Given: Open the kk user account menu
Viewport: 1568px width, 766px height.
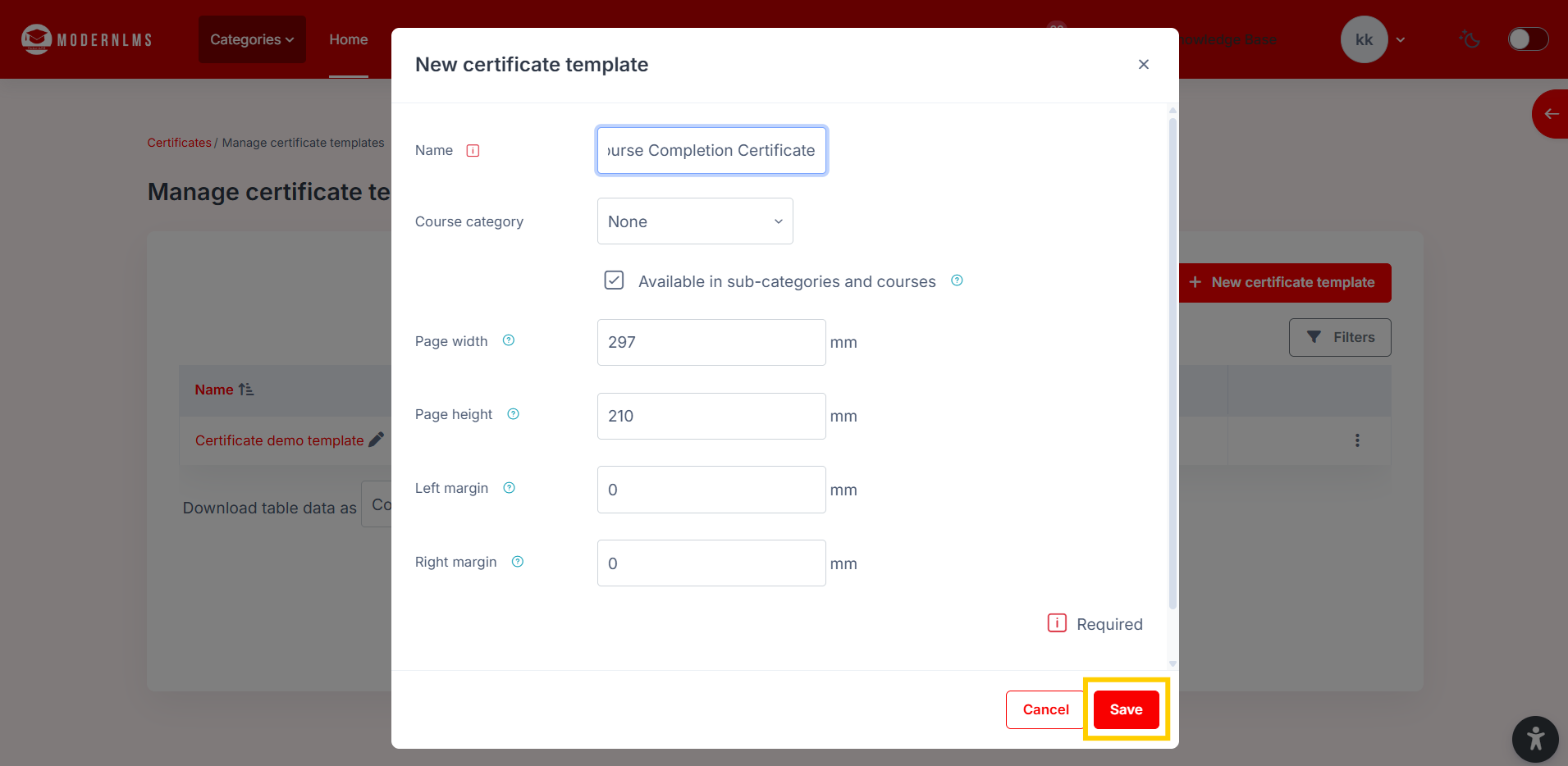Looking at the screenshot, I should tap(1373, 39).
